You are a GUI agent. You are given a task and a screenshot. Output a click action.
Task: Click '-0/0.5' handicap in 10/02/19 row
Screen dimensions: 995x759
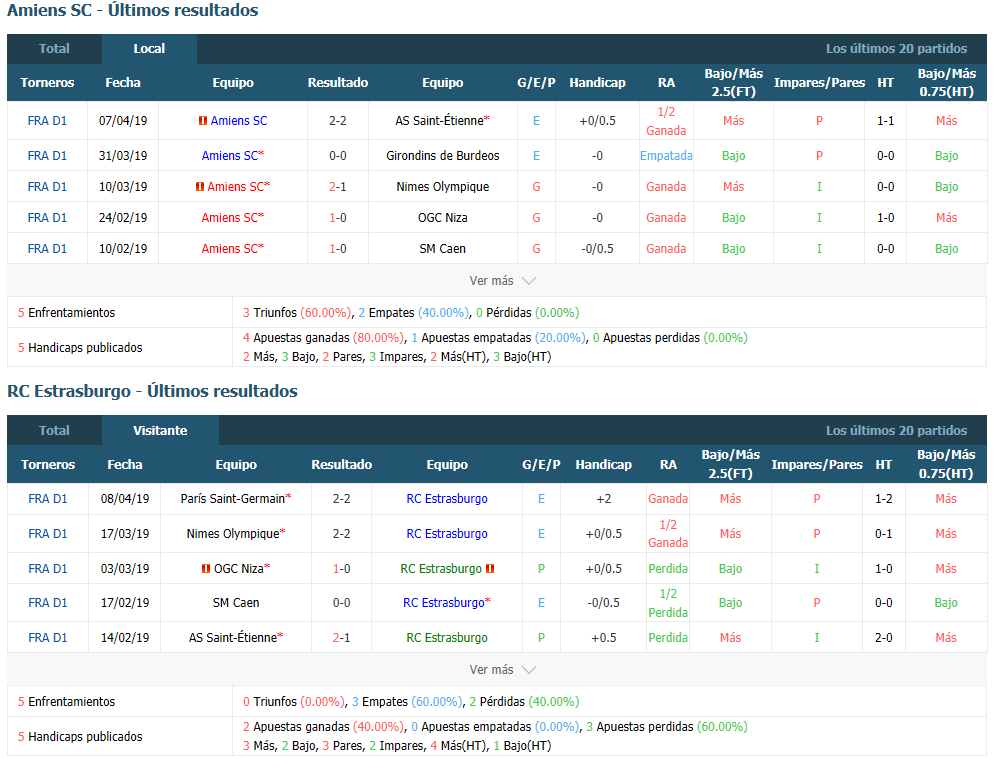(597, 249)
